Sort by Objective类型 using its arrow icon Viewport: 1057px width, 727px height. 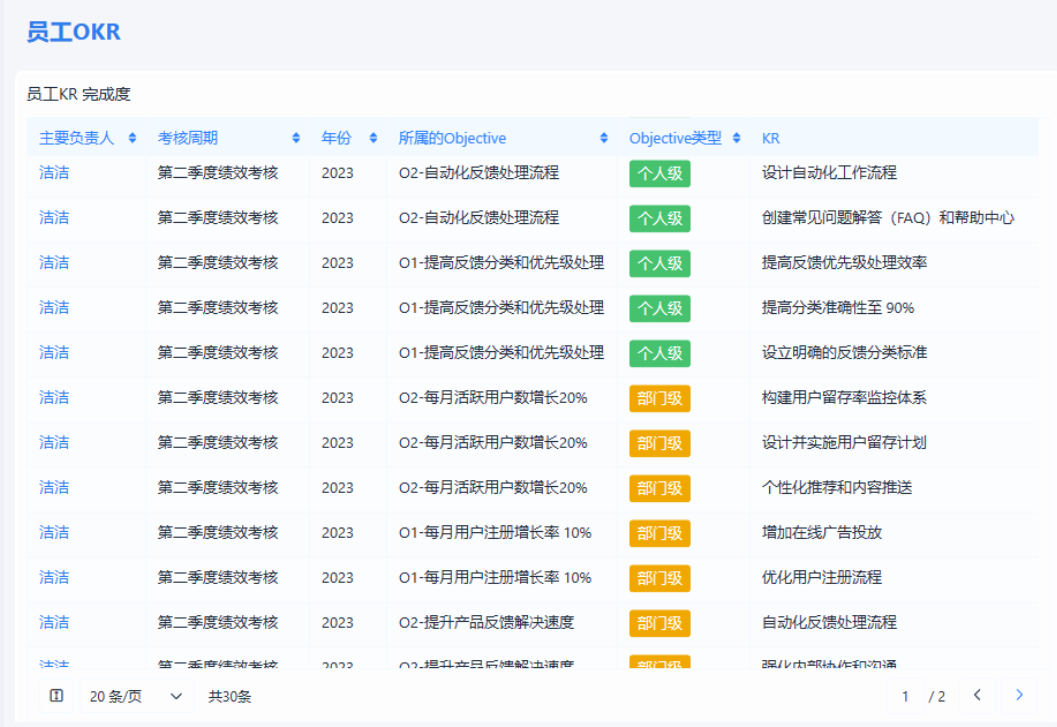click(x=737, y=138)
